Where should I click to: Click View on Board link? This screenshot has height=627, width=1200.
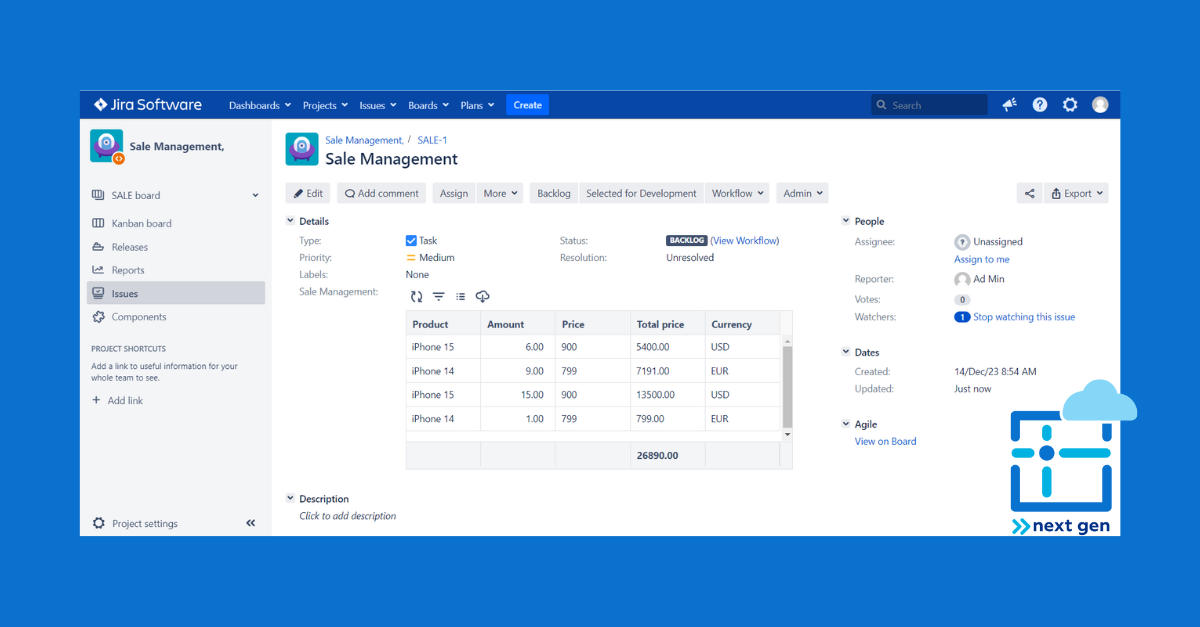885,441
